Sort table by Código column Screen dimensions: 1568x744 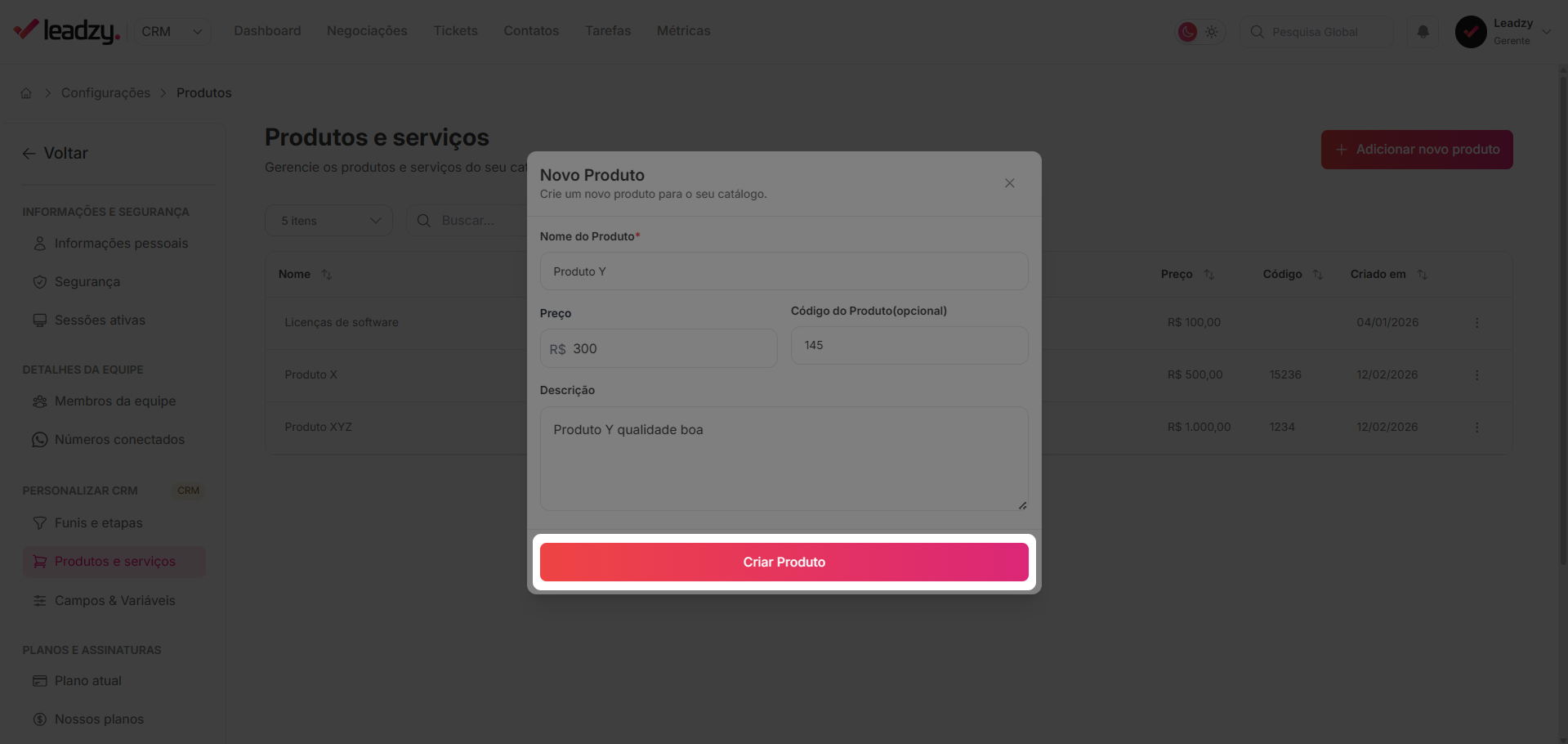pos(1317,275)
